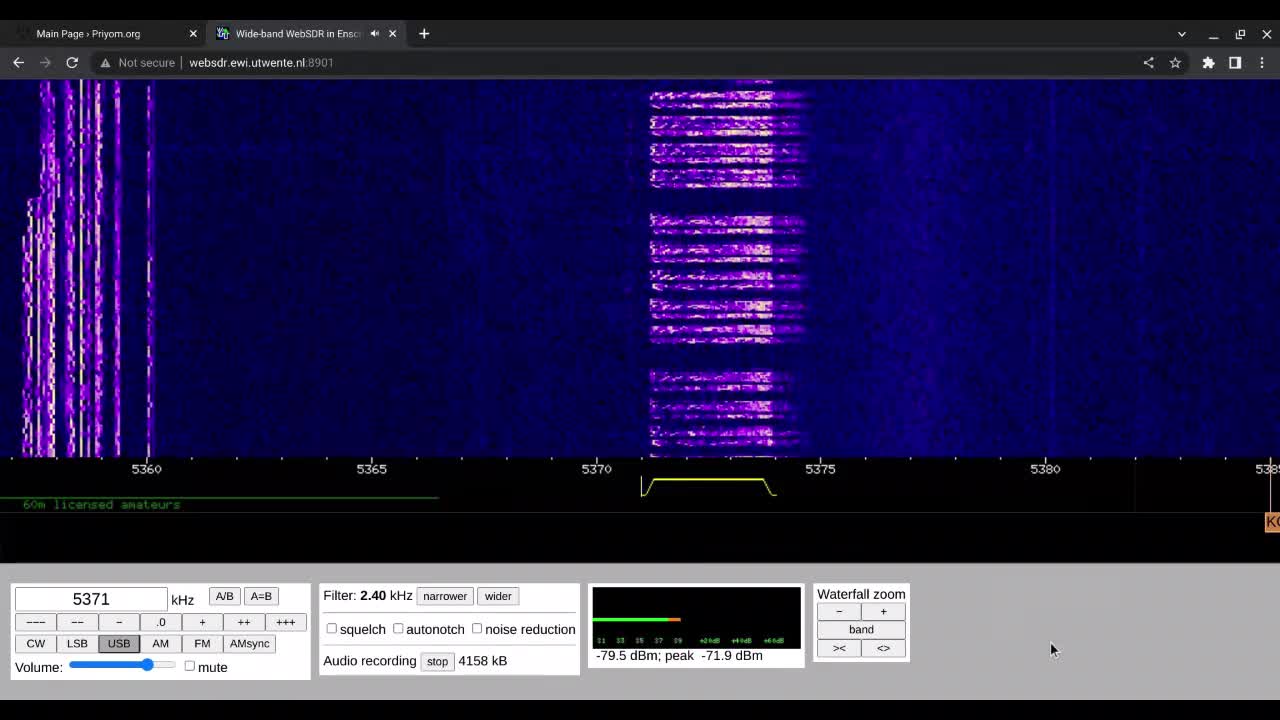
Task: Select CW mode
Action: point(35,643)
